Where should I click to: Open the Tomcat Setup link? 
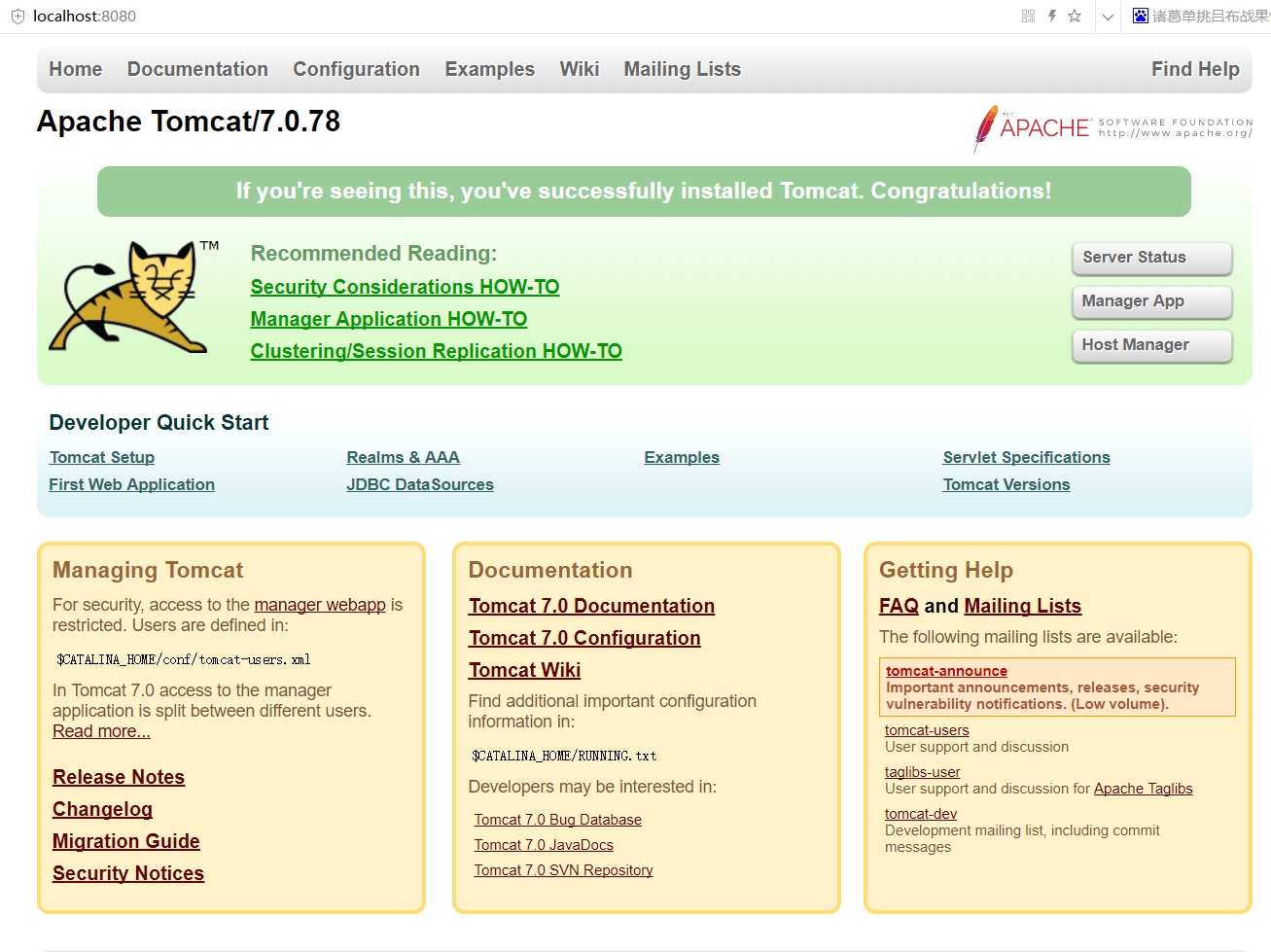102,457
